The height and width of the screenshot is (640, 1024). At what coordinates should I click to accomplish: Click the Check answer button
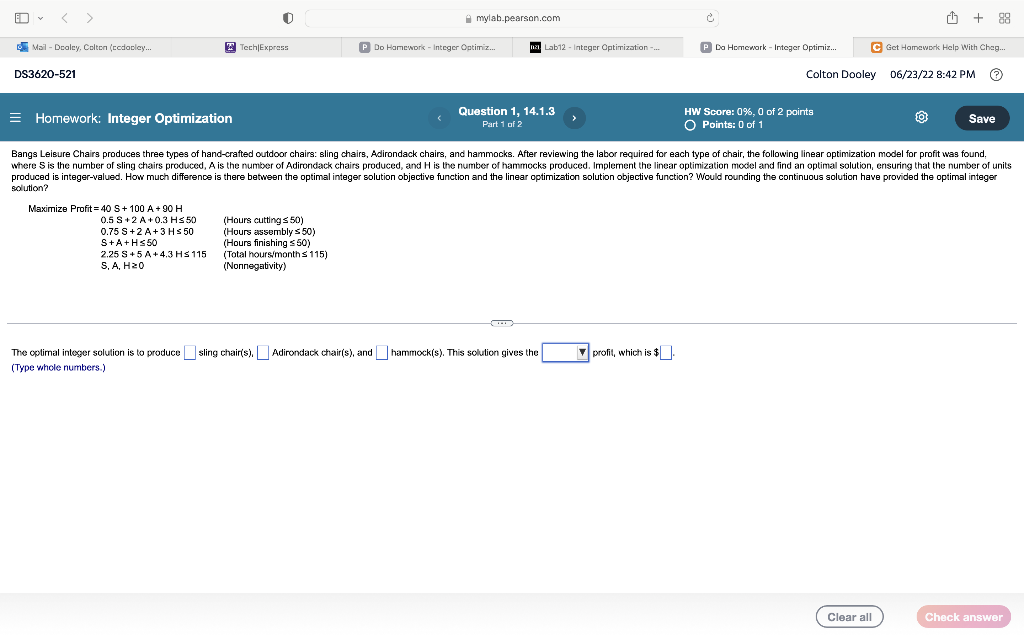click(963, 617)
